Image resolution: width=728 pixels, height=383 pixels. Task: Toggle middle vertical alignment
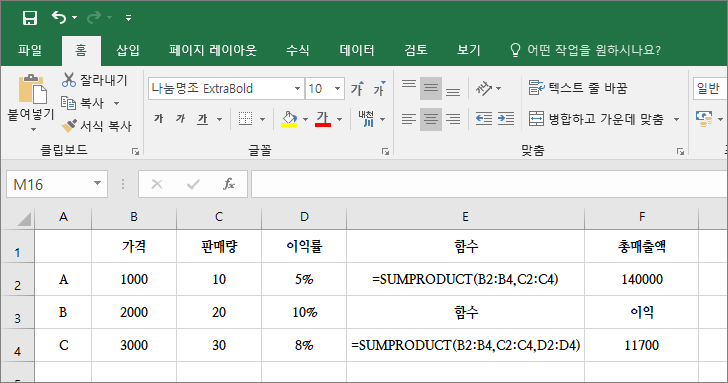coord(431,88)
